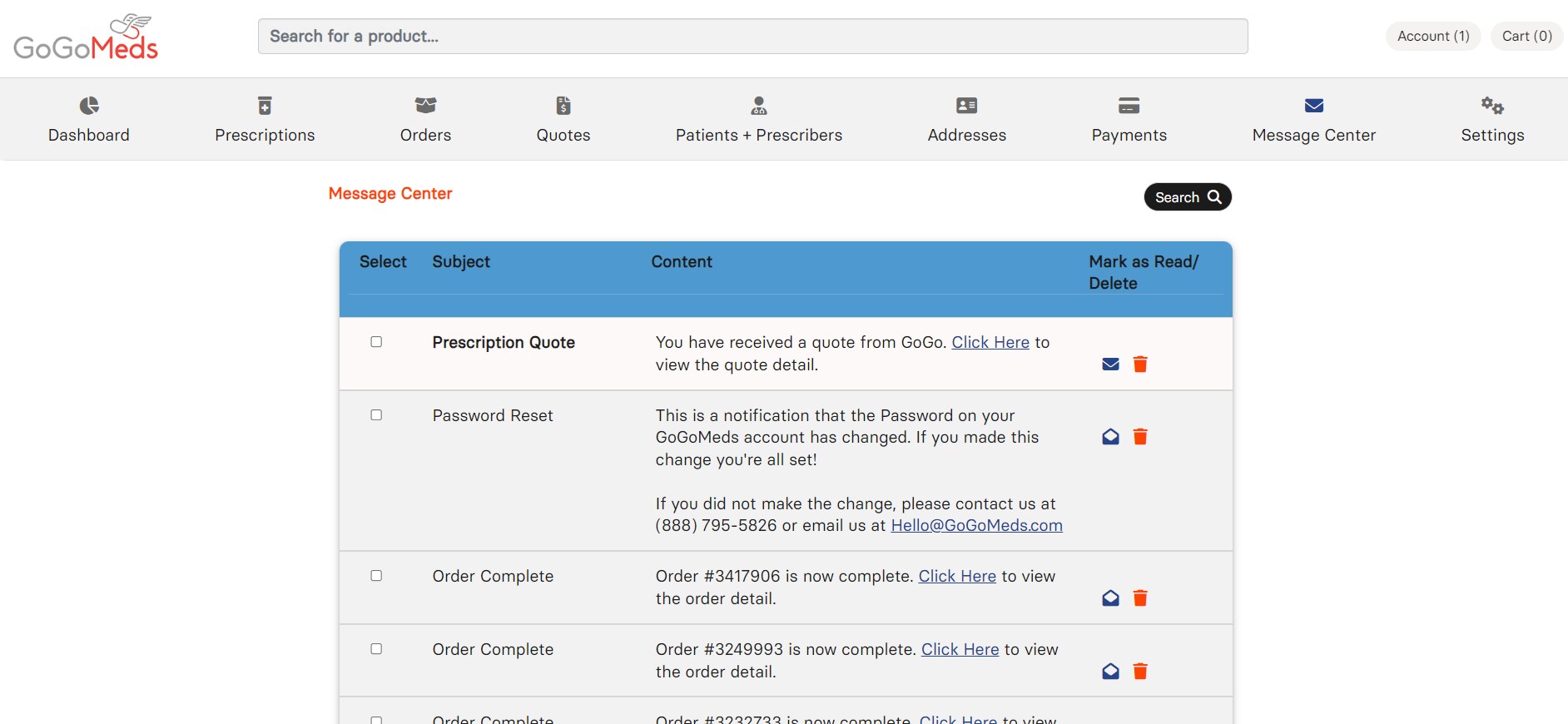Open Patients + Prescribers tab
Viewport: 1568px width, 724px height.
[759, 135]
